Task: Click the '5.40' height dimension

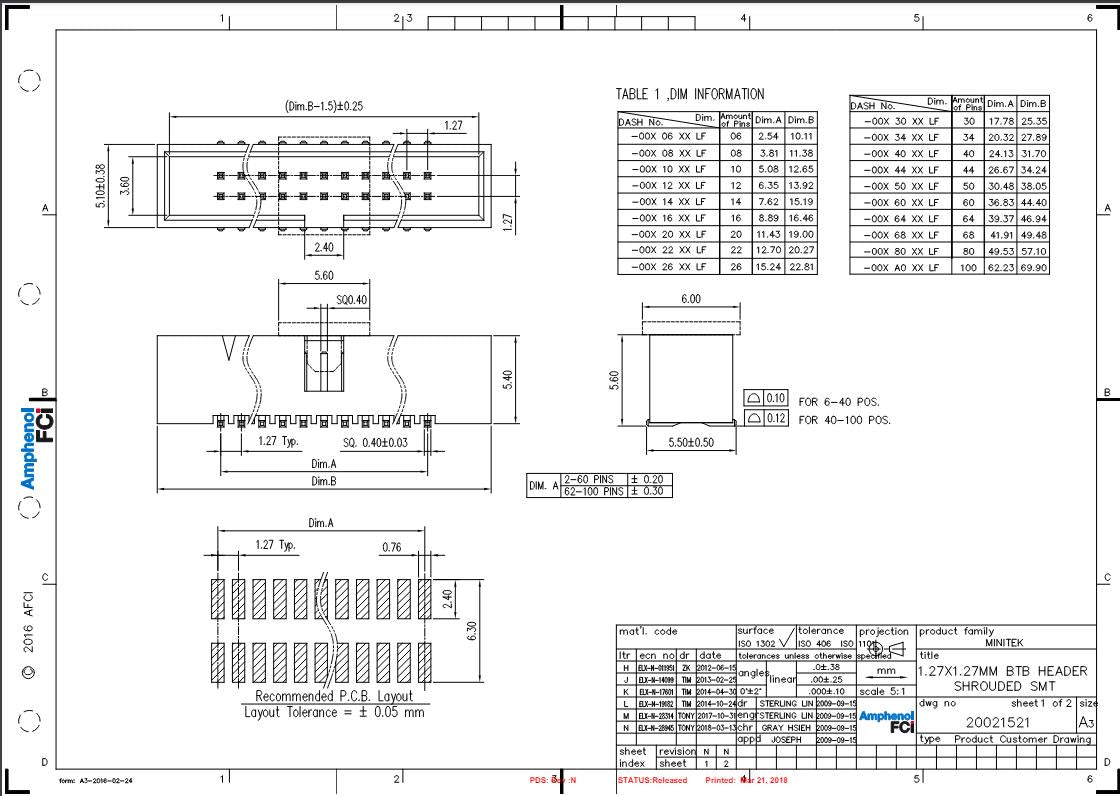Action: 509,379
